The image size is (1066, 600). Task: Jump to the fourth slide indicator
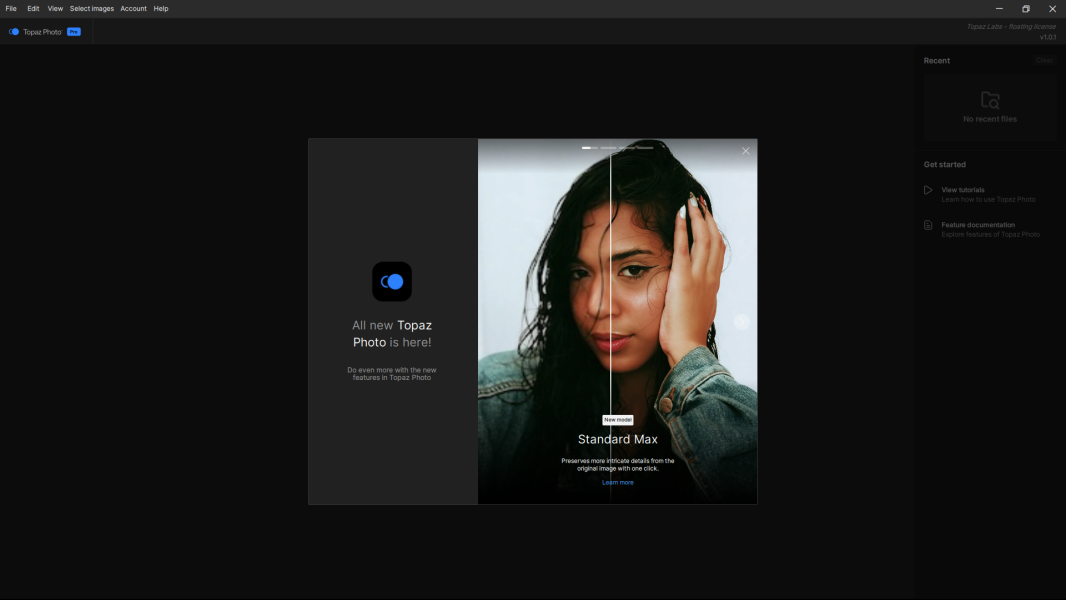tap(645, 147)
